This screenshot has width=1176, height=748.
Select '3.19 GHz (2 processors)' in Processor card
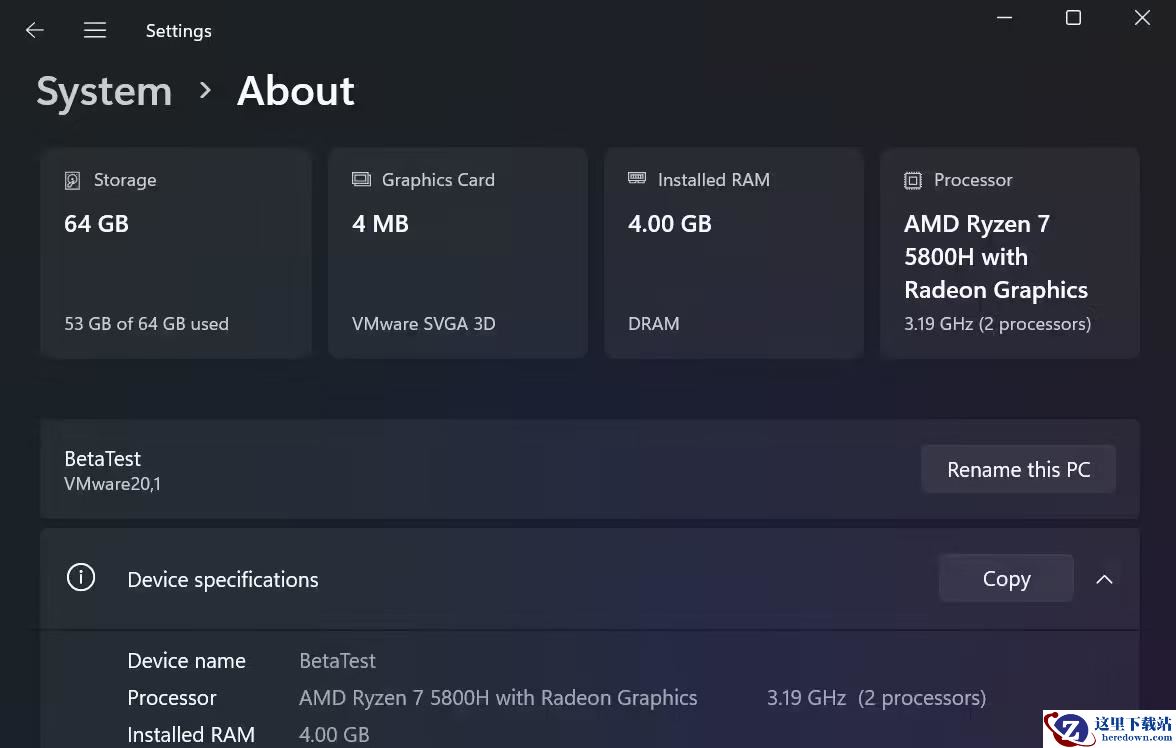(998, 324)
